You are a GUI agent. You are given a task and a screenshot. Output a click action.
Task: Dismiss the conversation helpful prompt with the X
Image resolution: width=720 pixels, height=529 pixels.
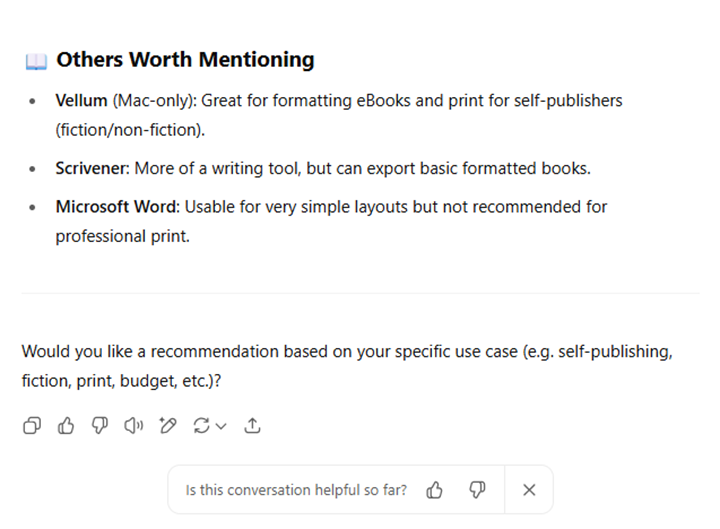point(529,490)
